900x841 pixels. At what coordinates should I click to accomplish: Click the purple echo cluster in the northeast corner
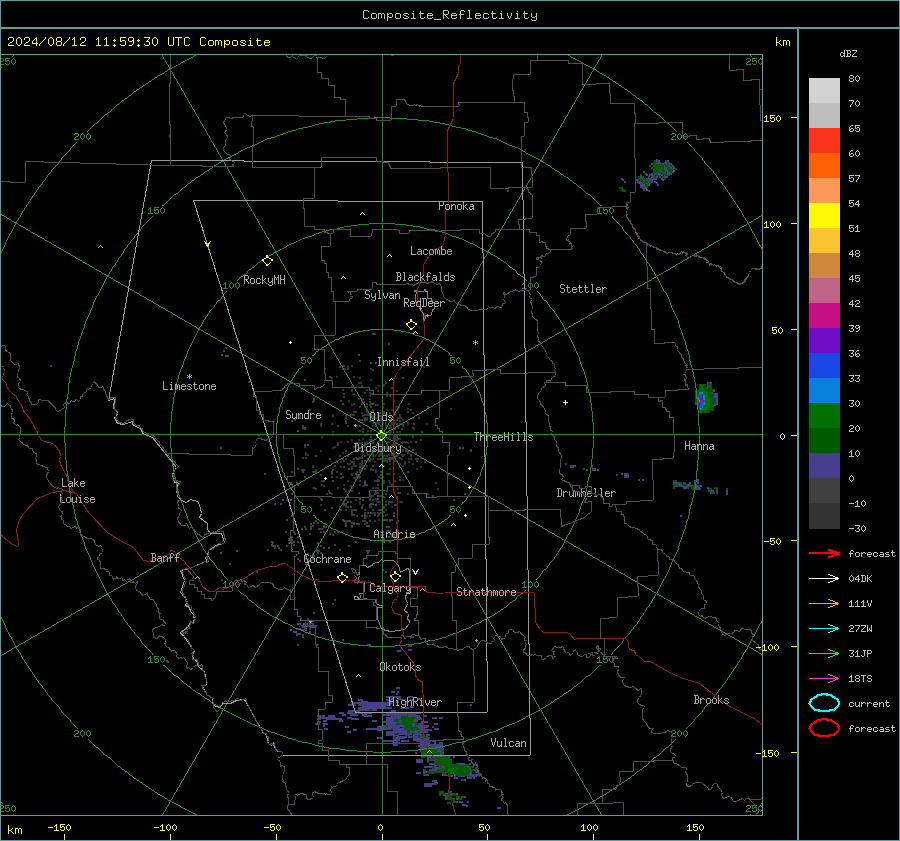[655, 175]
